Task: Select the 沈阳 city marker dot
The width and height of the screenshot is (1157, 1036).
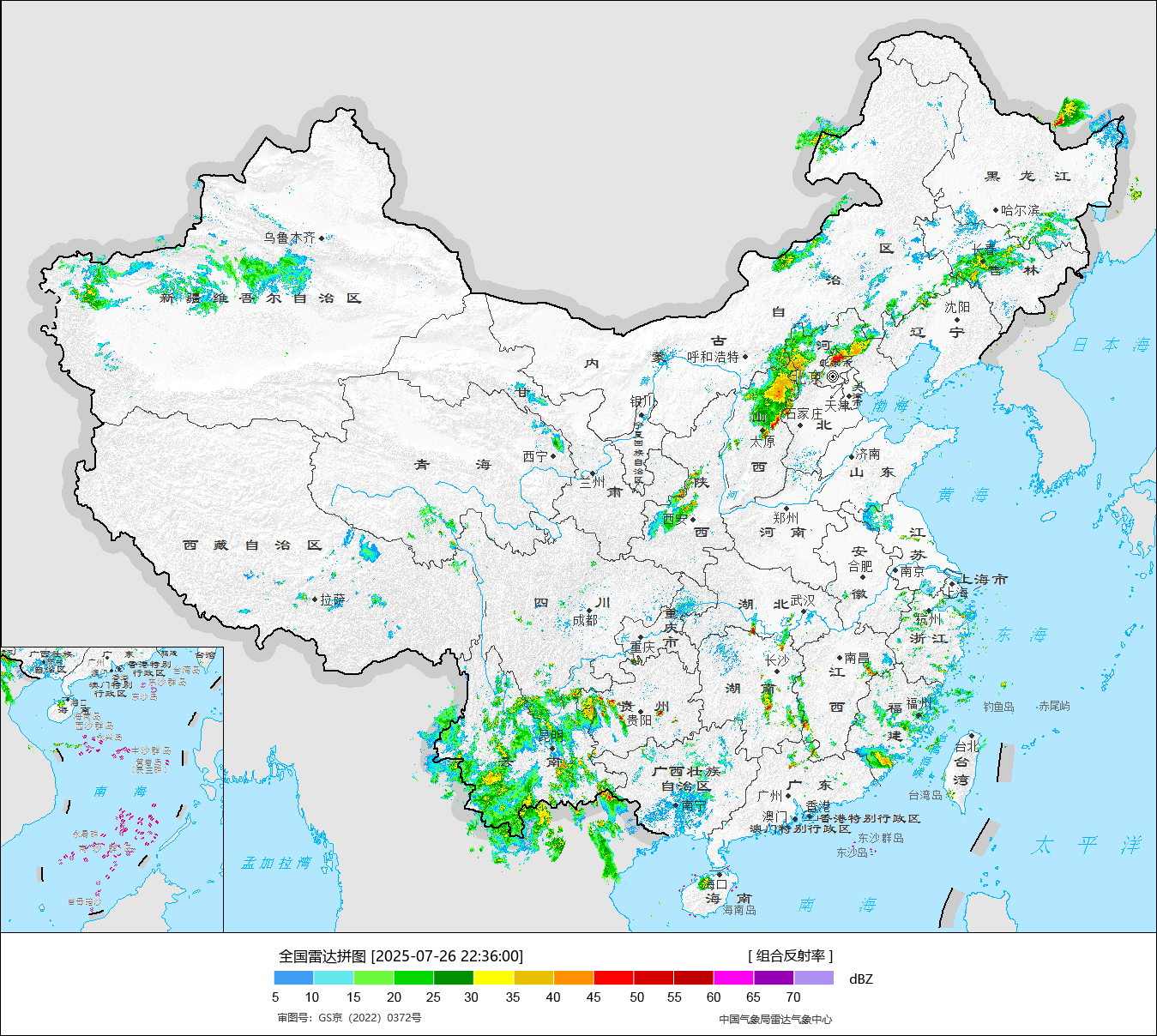Action: coord(957,319)
